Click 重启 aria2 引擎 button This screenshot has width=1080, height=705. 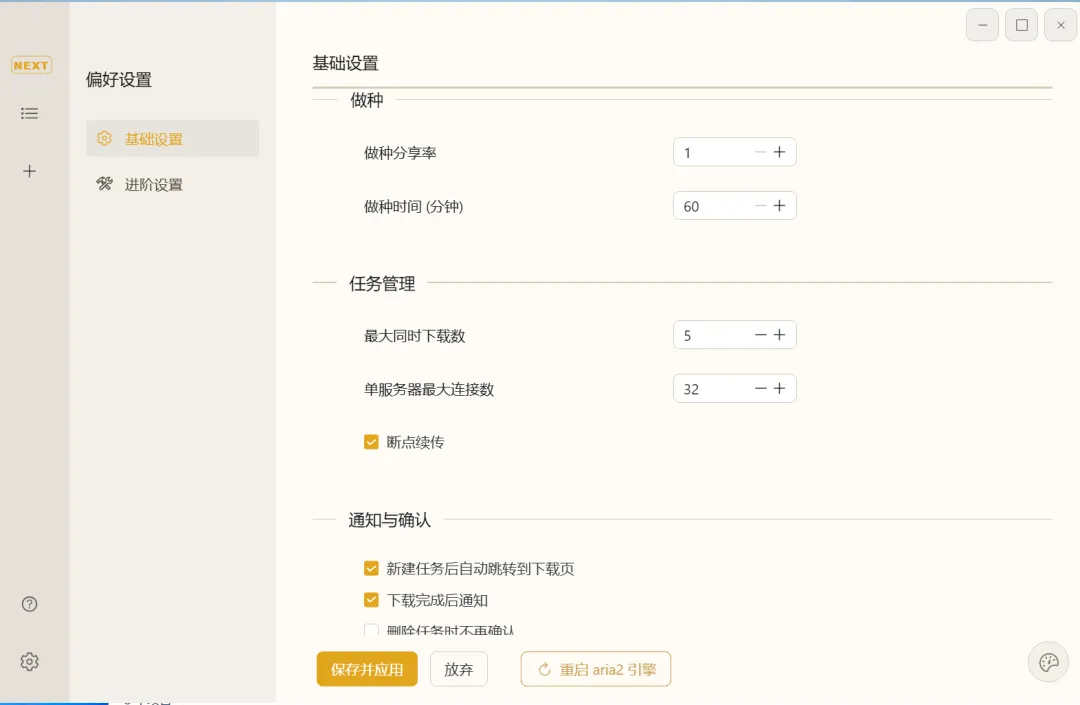(596, 670)
